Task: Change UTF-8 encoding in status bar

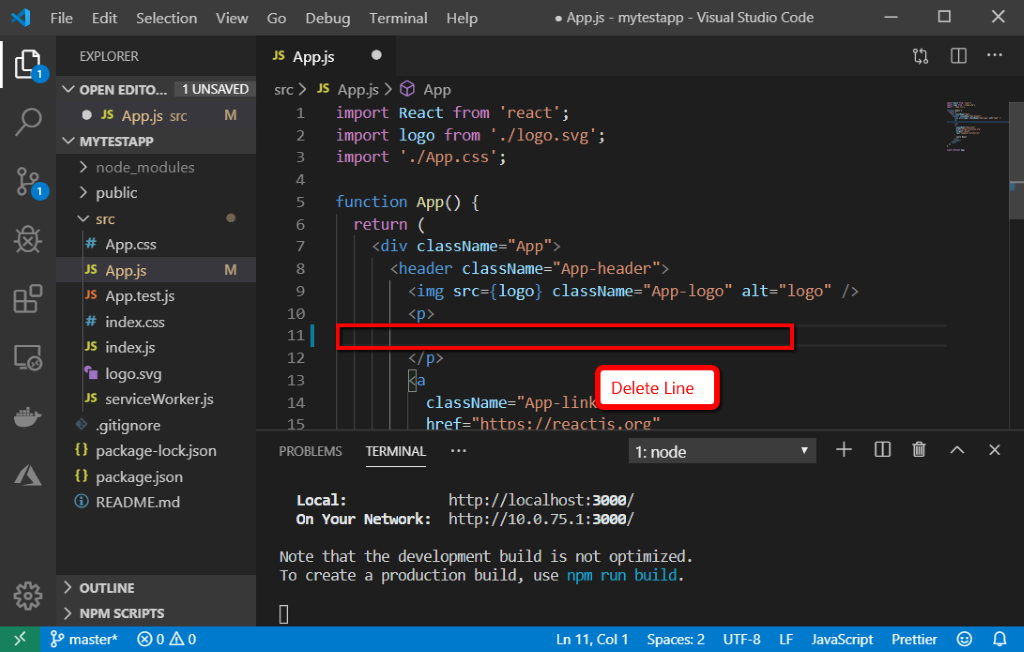Action: pyautogui.click(x=741, y=639)
